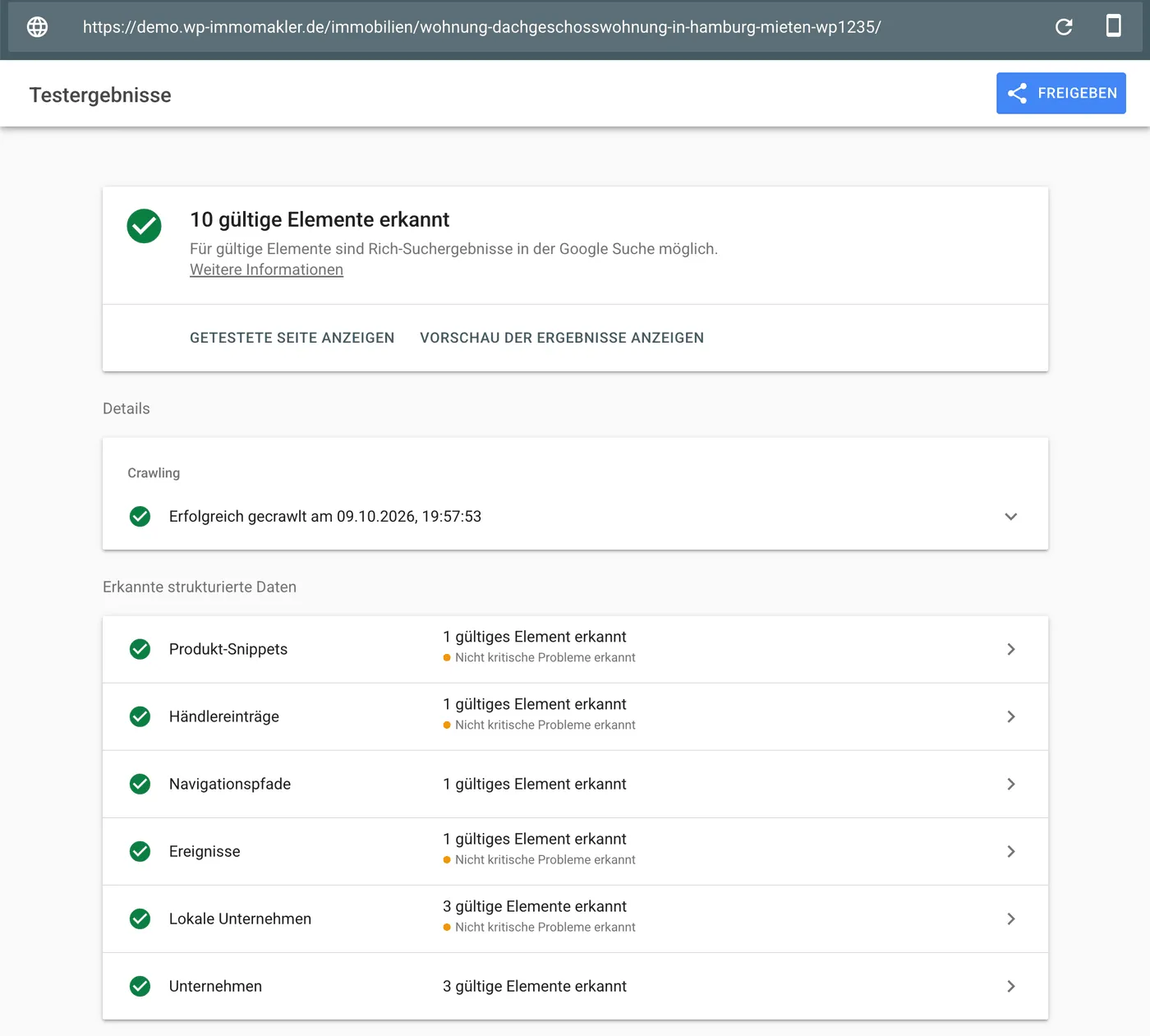
Task: Click '1 gültiges Element erkannt' in Navigationspfade row
Action: coord(535,784)
